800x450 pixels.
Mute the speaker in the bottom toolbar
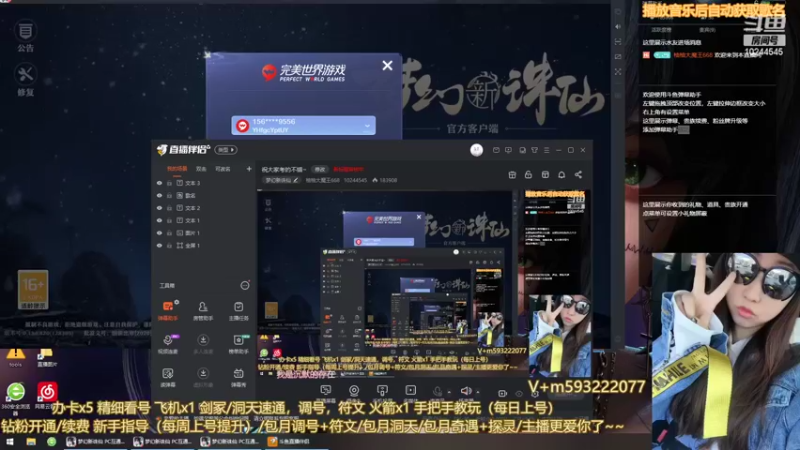click(x=466, y=391)
